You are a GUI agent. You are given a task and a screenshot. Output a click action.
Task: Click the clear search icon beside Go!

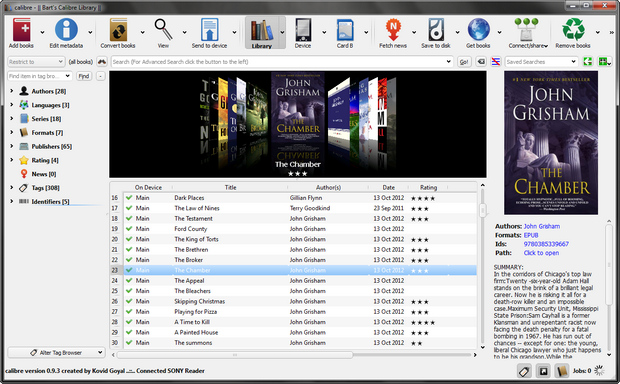(481, 62)
